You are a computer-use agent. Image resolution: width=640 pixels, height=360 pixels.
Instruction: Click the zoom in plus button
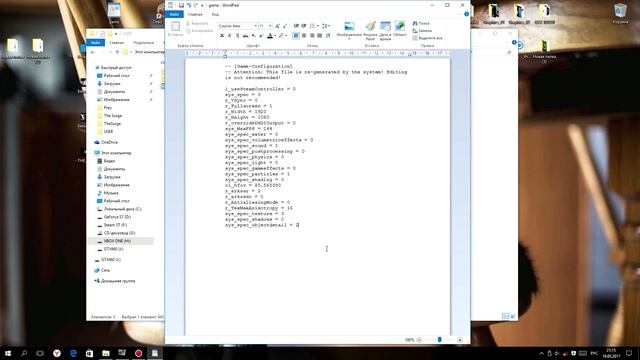(x=460, y=340)
